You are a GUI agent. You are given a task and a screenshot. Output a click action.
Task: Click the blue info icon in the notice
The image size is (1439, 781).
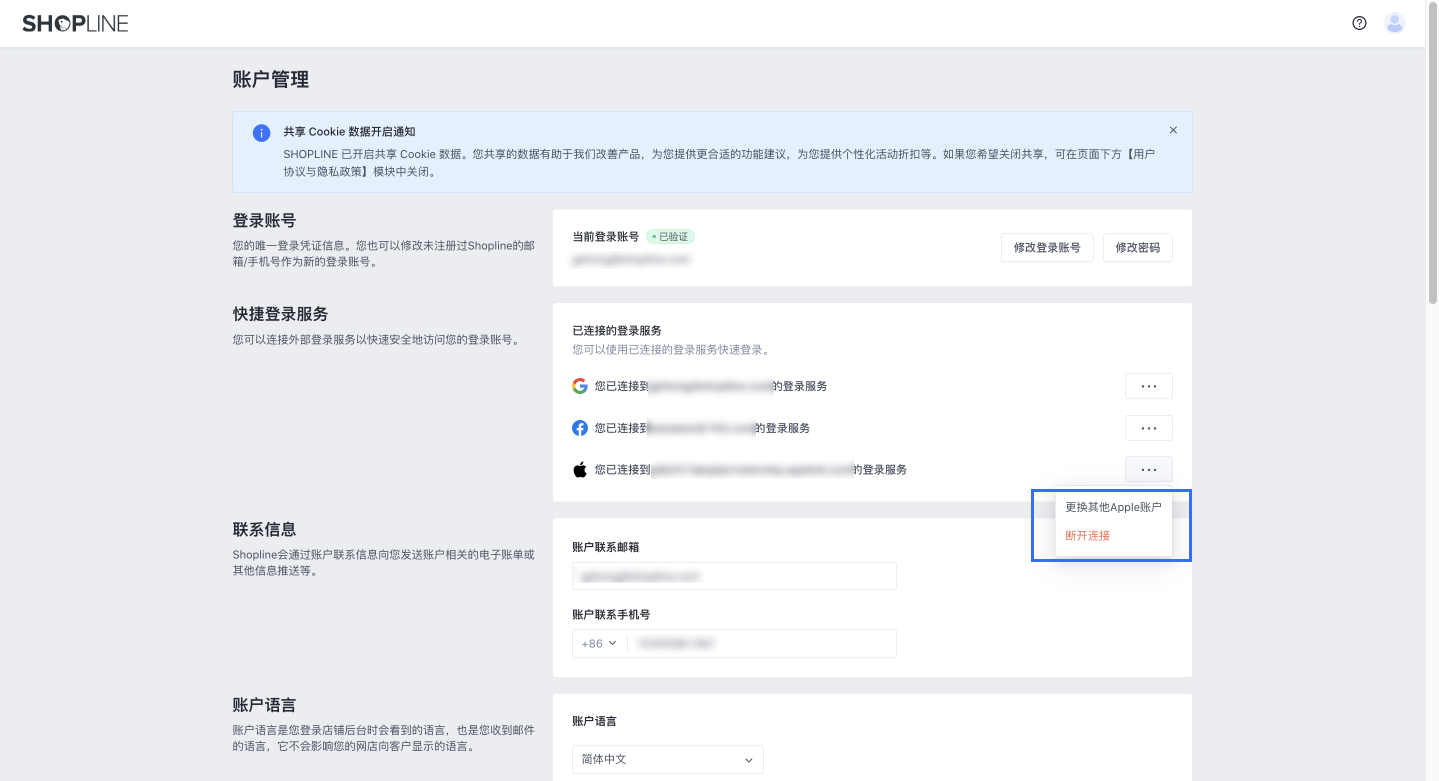pyautogui.click(x=262, y=131)
